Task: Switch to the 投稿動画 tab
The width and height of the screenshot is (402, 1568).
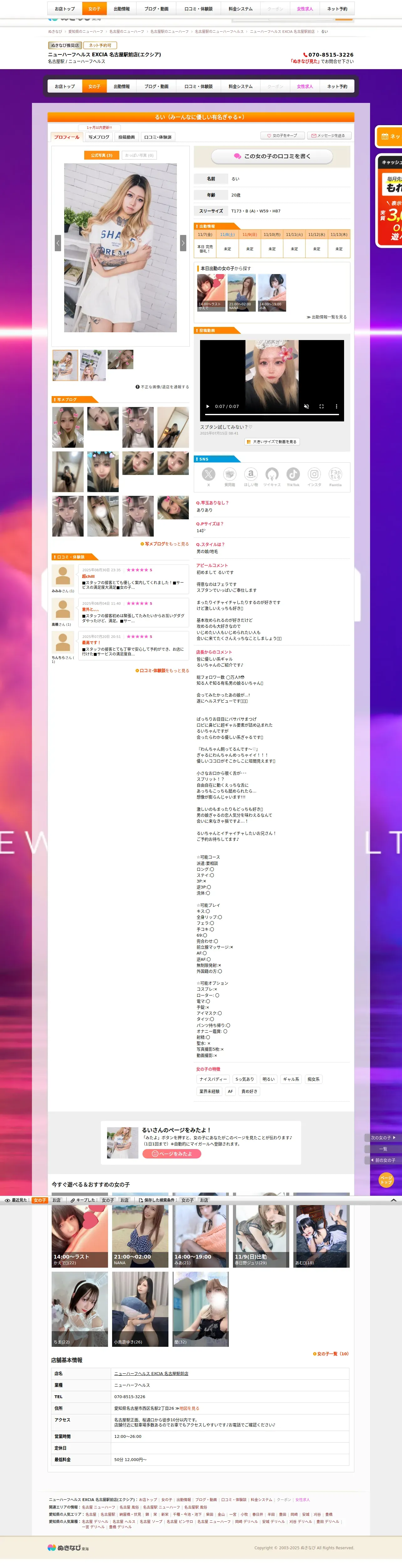Action: [x=127, y=137]
